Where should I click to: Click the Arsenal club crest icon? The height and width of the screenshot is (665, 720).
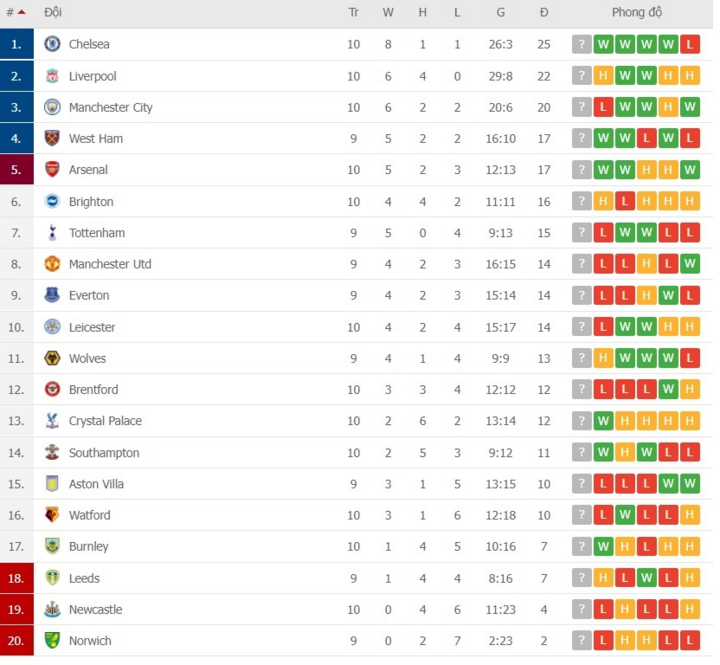[52, 170]
